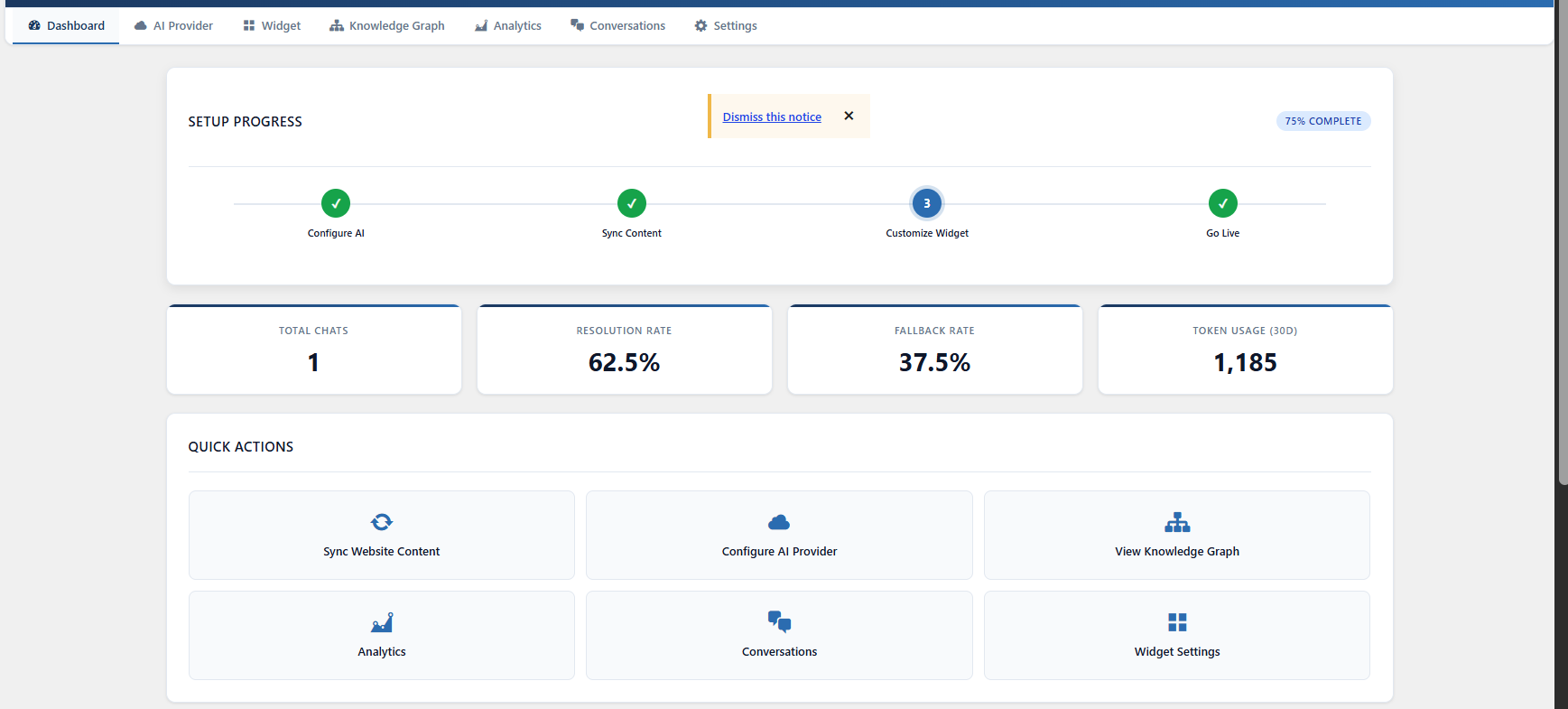This screenshot has width=1568, height=709.
Task: Click the SETUP PROGRESS heading
Action: coord(245,121)
